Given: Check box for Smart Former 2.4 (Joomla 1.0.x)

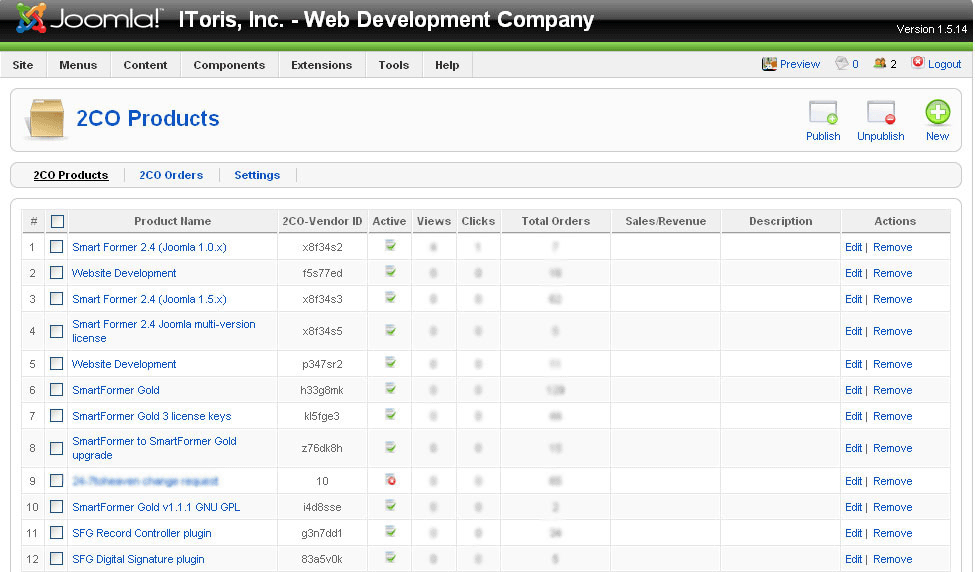Looking at the screenshot, I should [57, 247].
